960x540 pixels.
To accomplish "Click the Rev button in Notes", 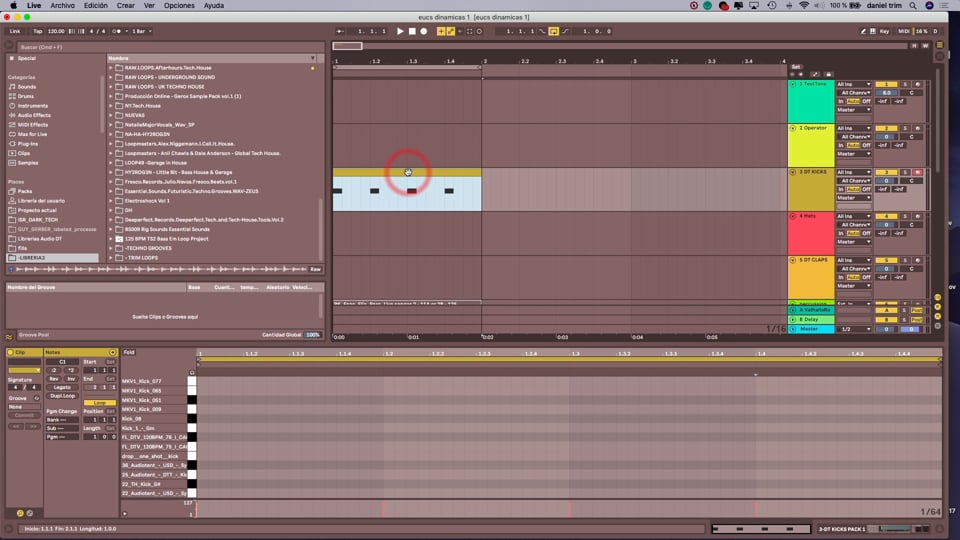I will (54, 379).
